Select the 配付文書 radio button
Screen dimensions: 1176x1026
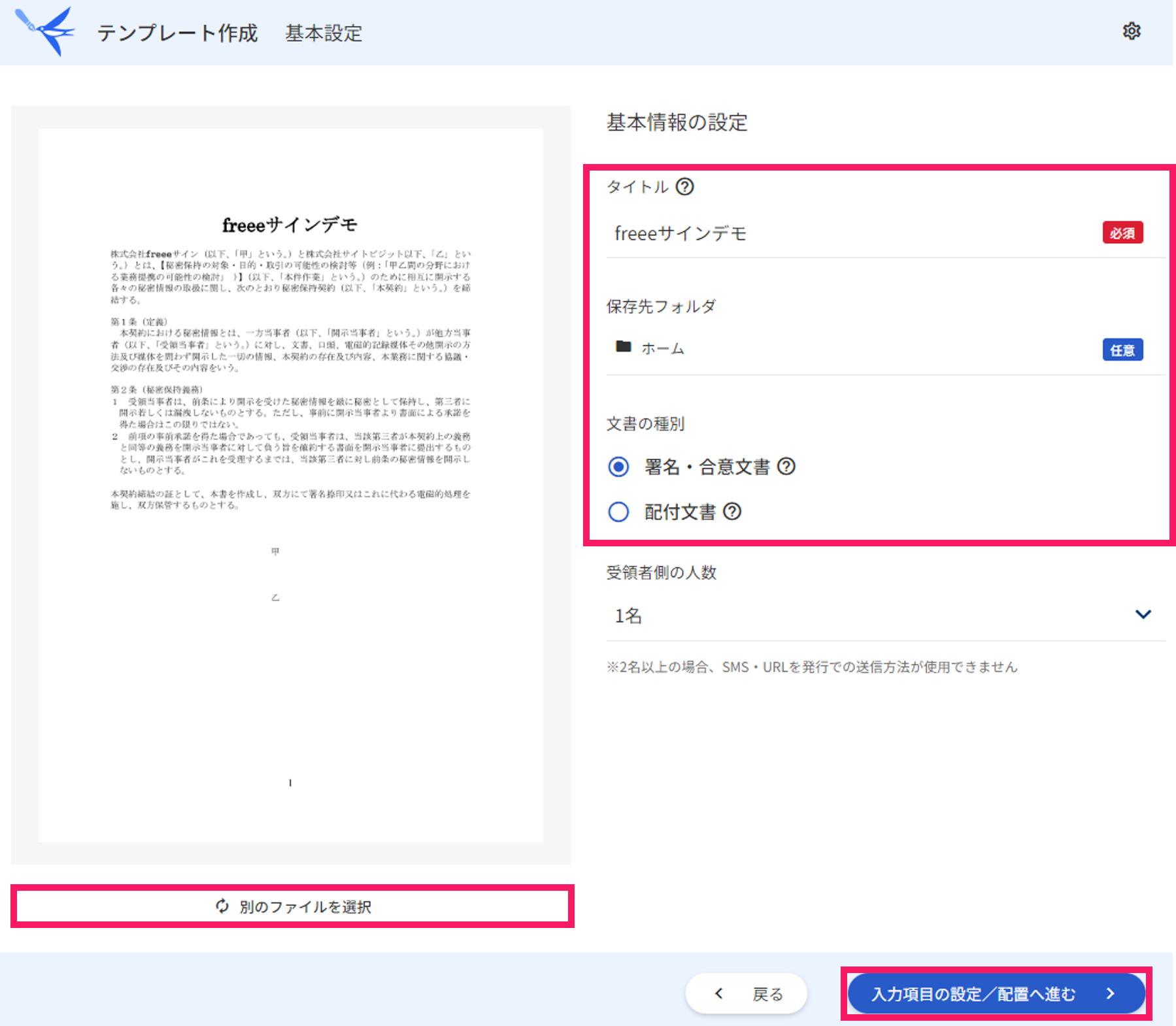(618, 512)
